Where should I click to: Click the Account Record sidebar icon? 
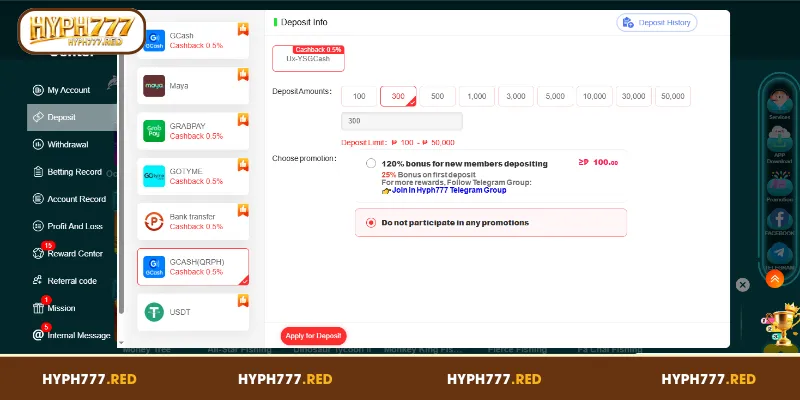38,199
